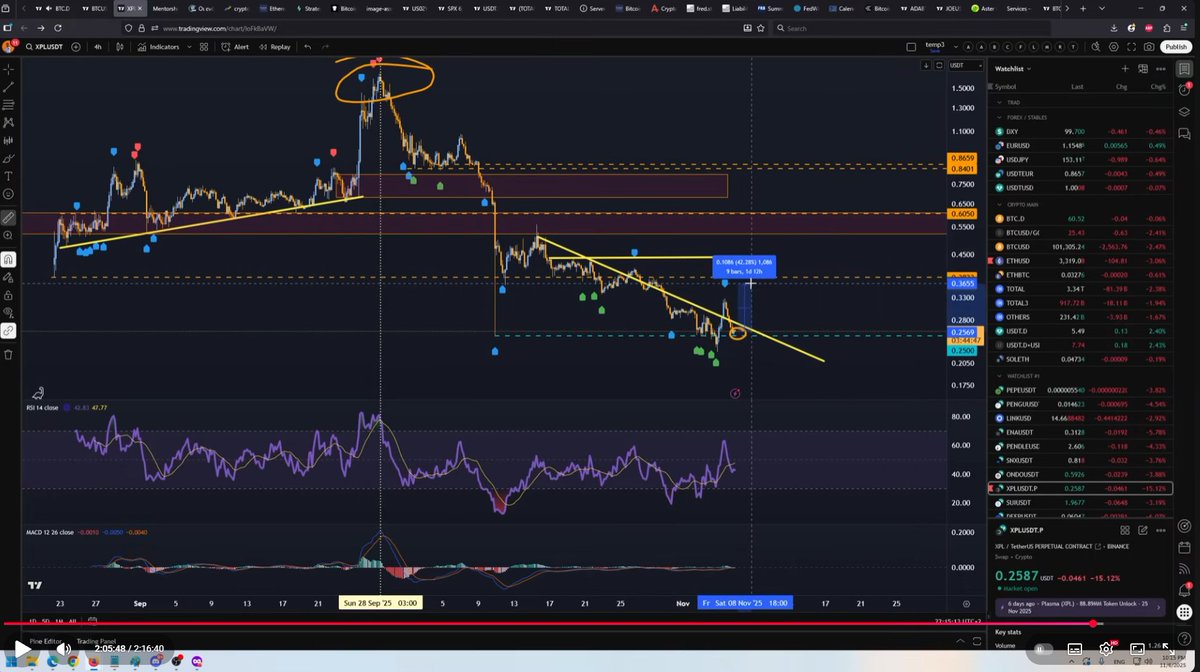Open the Watchlist name dropdown

click(x=1014, y=69)
